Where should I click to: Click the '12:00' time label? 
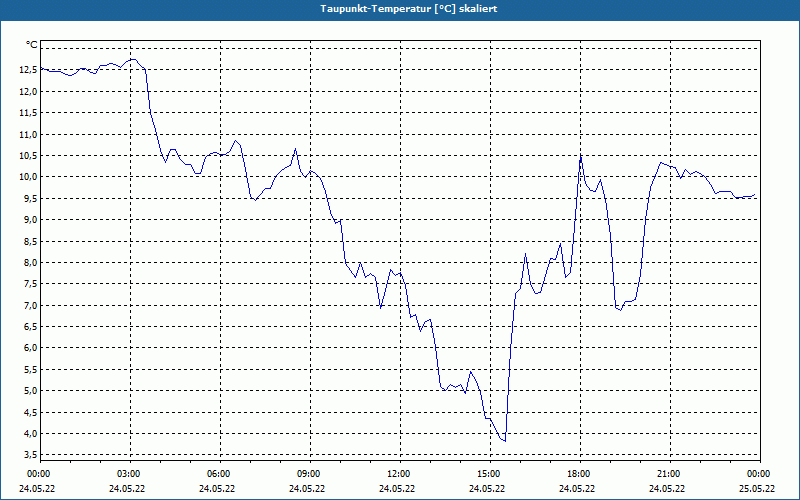pos(398,474)
